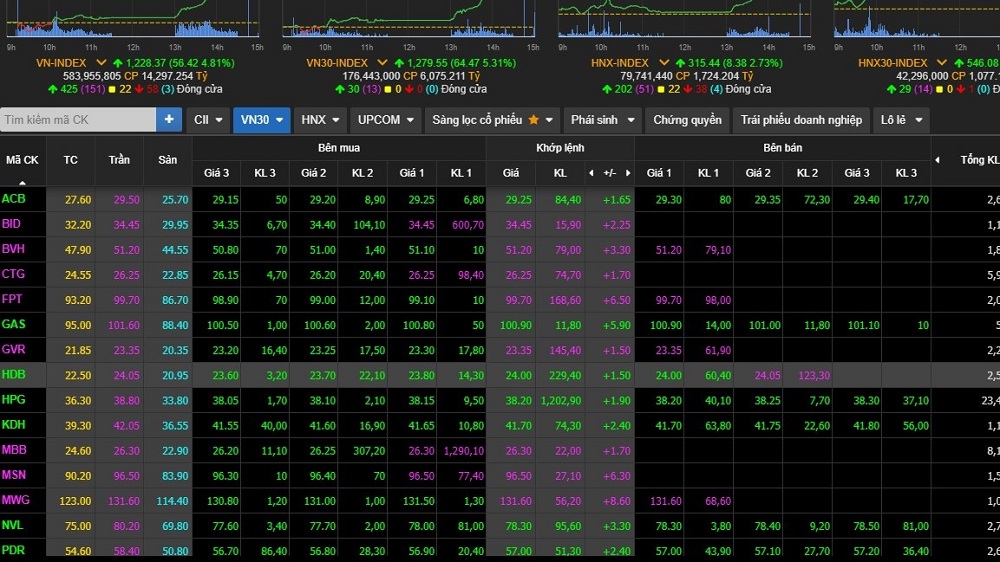Expand the Lô lẻ dropdown
The width and height of the screenshot is (1000, 562).
pos(901,119)
